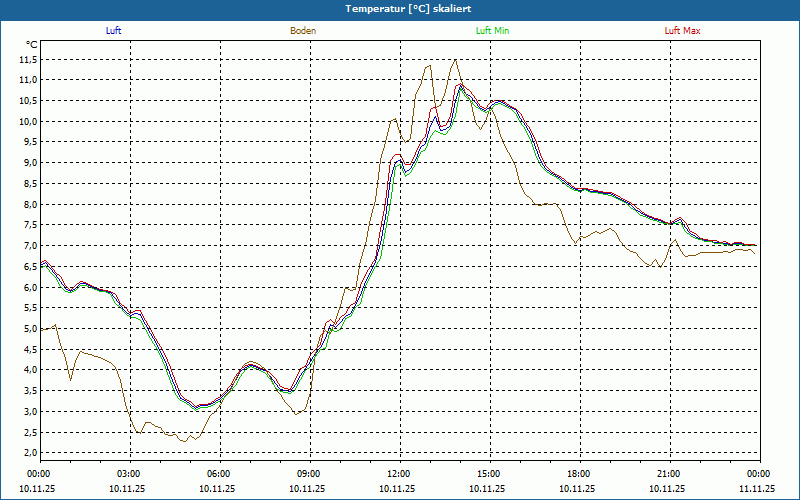Select the "Boden" legend label
The height and width of the screenshot is (500, 800).
pos(303,31)
